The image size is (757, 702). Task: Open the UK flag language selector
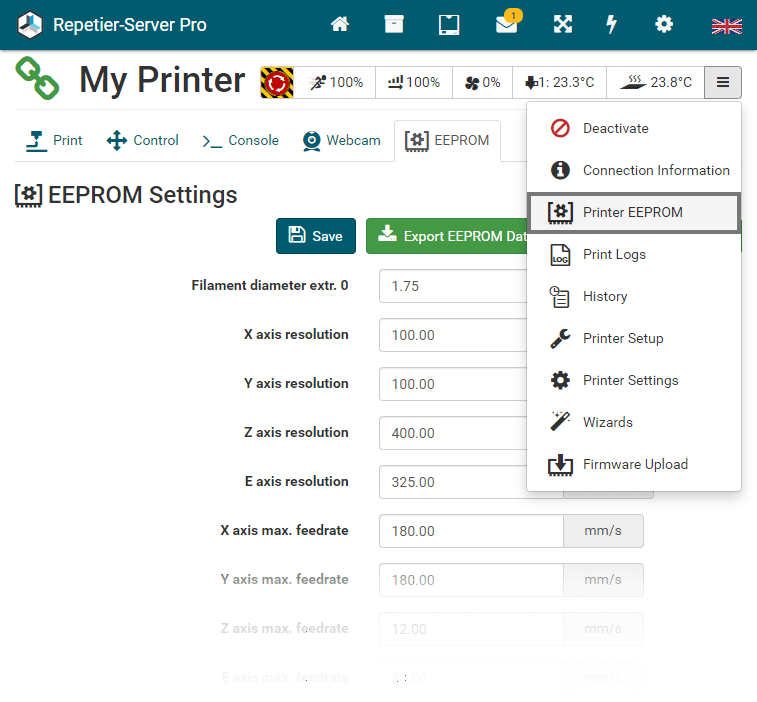726,26
